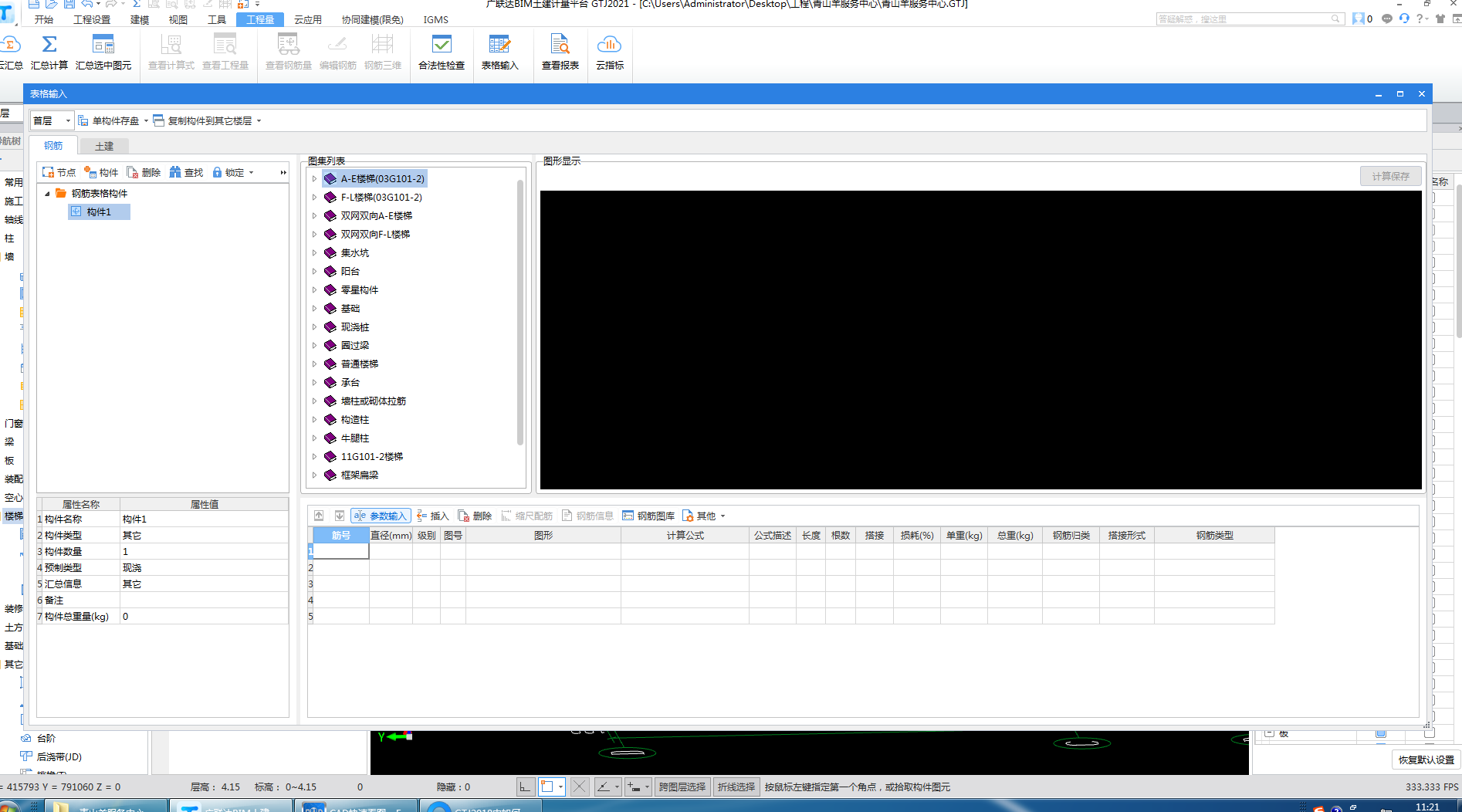Viewport: 1462px width, 812px height.
Task: Click 跨图层选择 in status bar
Action: (682, 787)
